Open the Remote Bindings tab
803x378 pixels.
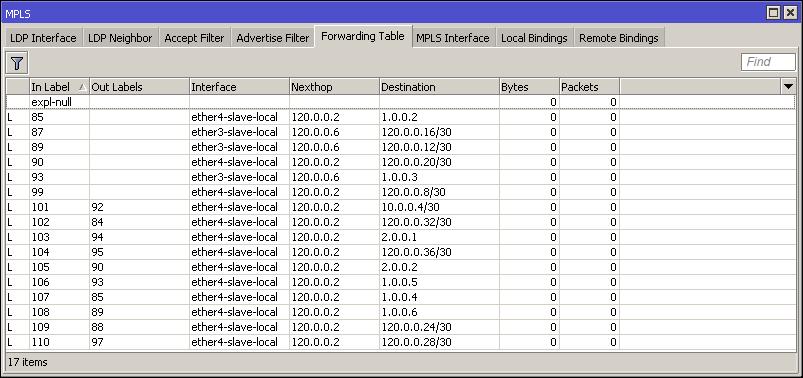(619, 38)
